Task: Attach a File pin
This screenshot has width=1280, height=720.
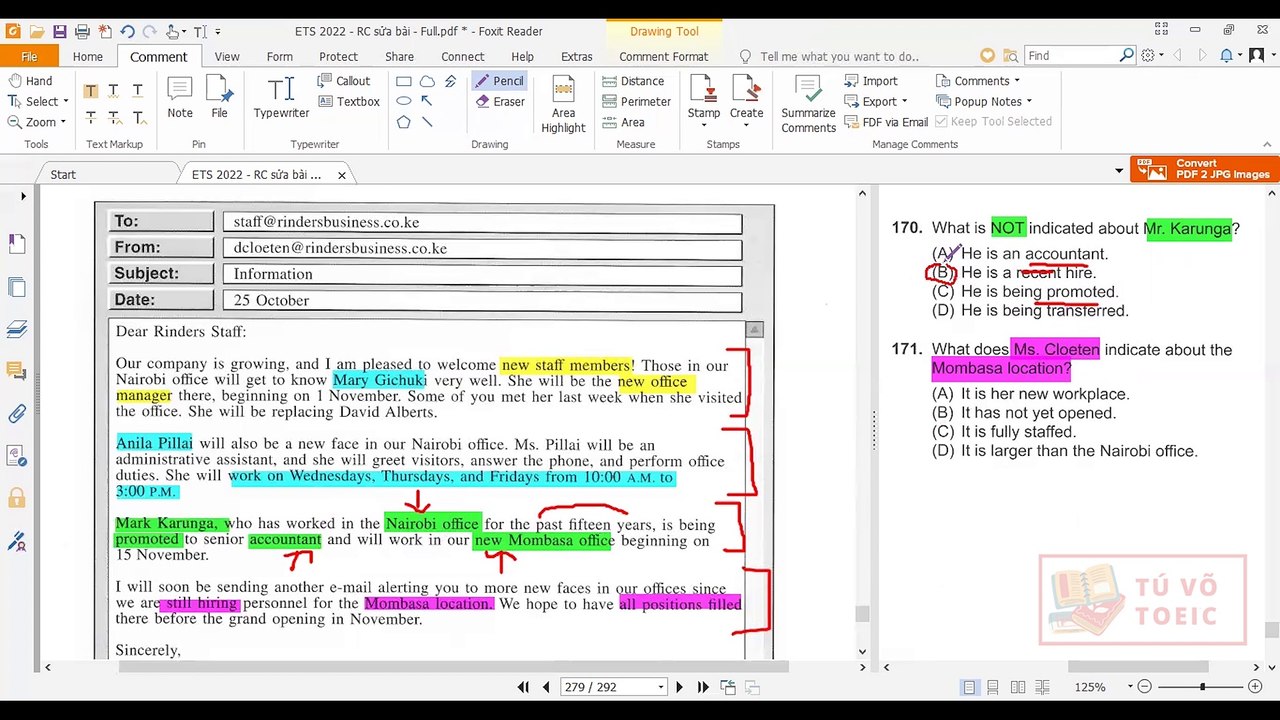Action: (219, 97)
